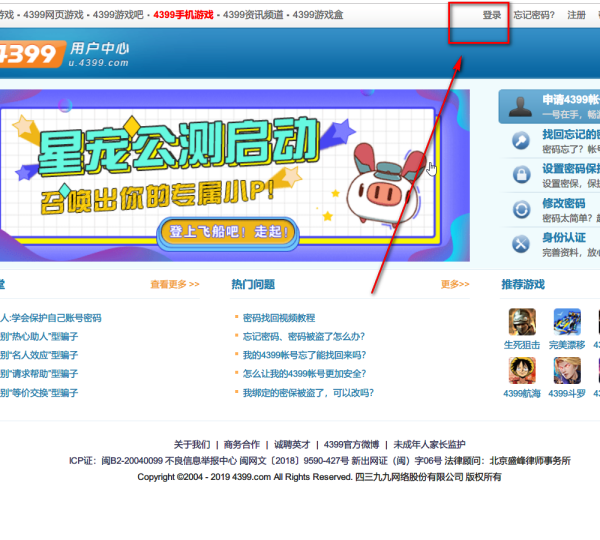Open the 4399斗罗 game name link
Viewport: 600px width, 540px height.
point(567,393)
